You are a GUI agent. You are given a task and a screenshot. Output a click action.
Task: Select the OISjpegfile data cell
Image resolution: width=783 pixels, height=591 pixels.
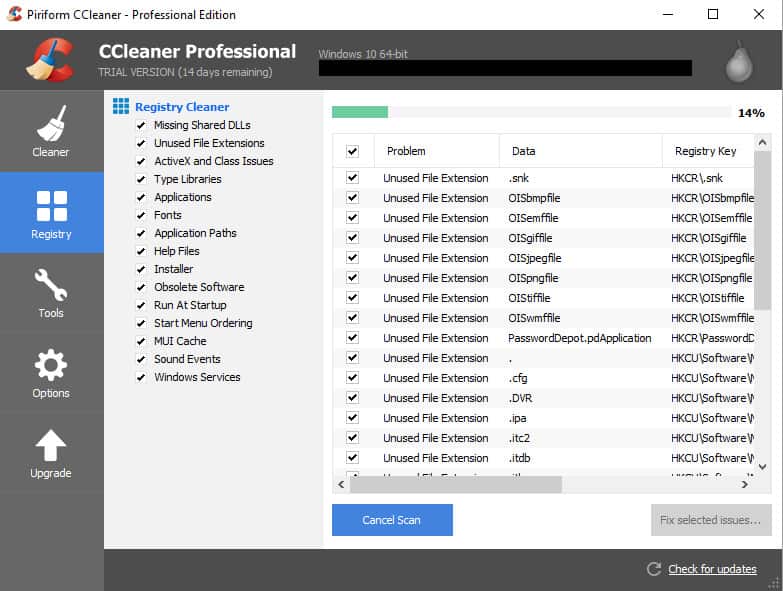point(535,258)
